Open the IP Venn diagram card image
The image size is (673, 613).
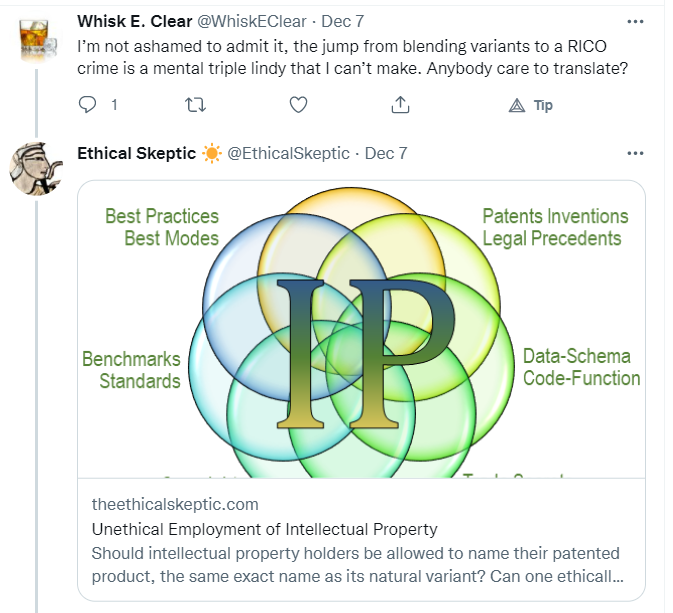[x=361, y=328]
